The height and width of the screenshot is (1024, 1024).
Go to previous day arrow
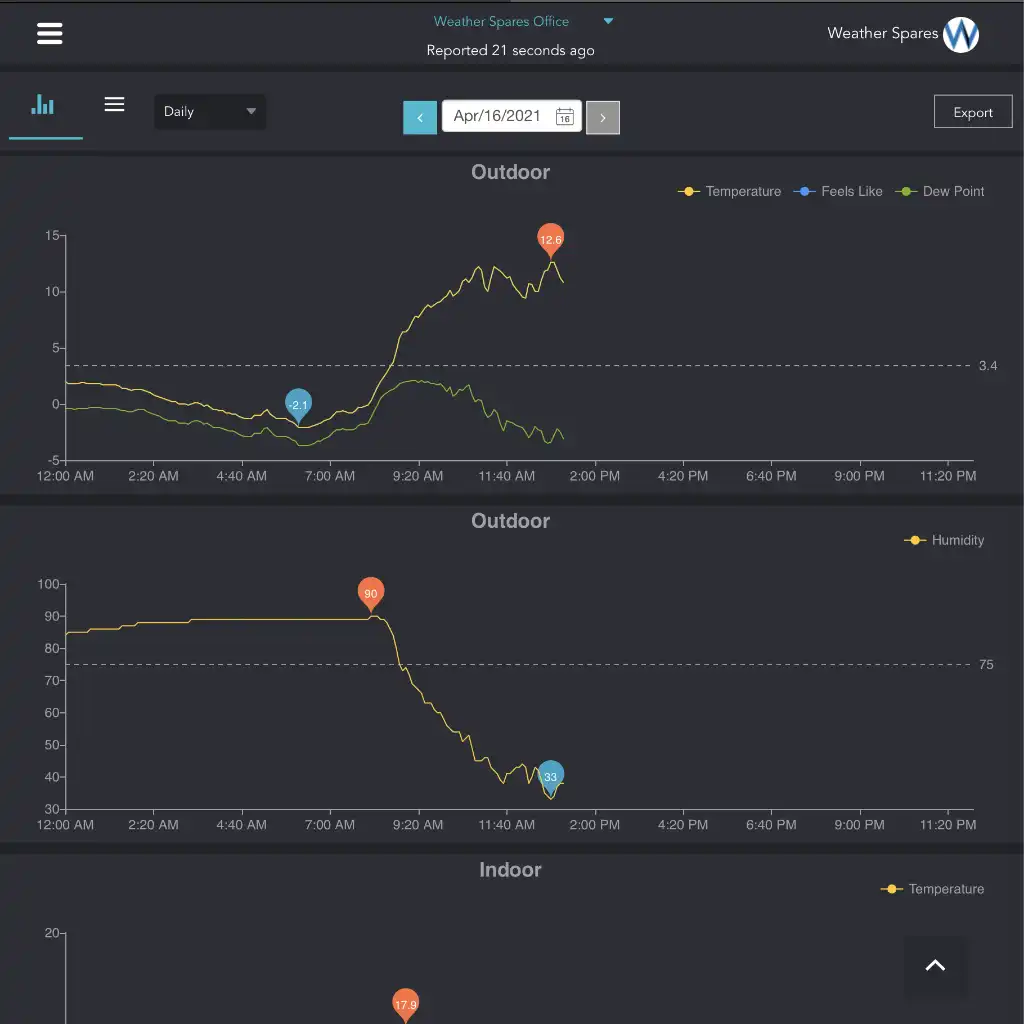pos(420,117)
